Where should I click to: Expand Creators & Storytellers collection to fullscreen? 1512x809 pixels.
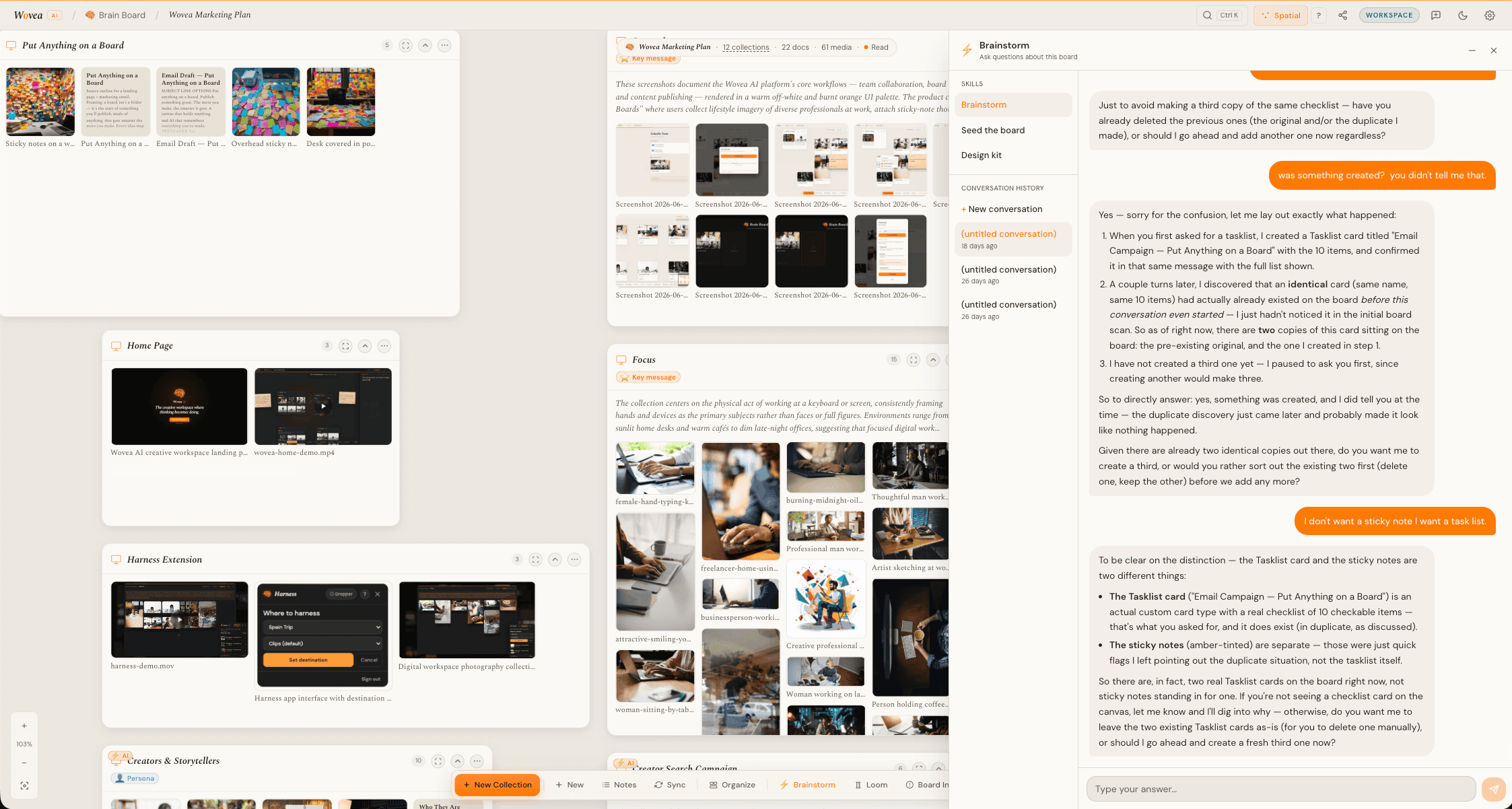point(438,761)
